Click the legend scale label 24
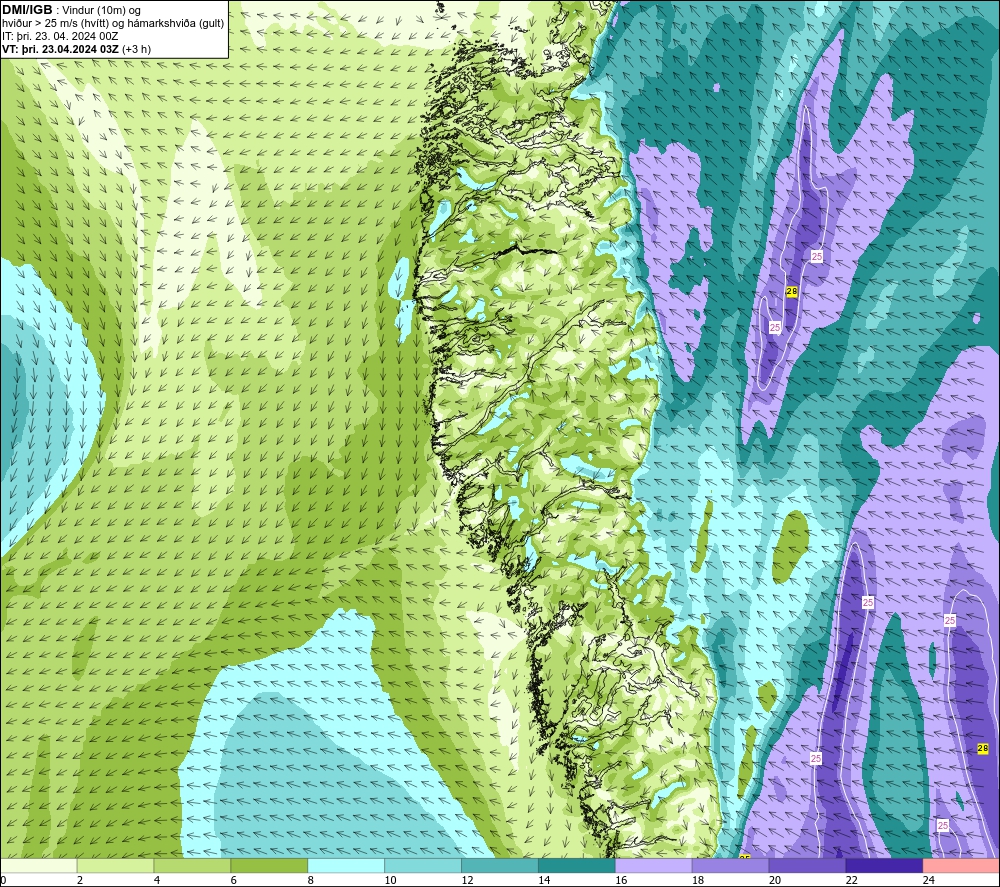This screenshot has width=1000, height=887. [929, 880]
